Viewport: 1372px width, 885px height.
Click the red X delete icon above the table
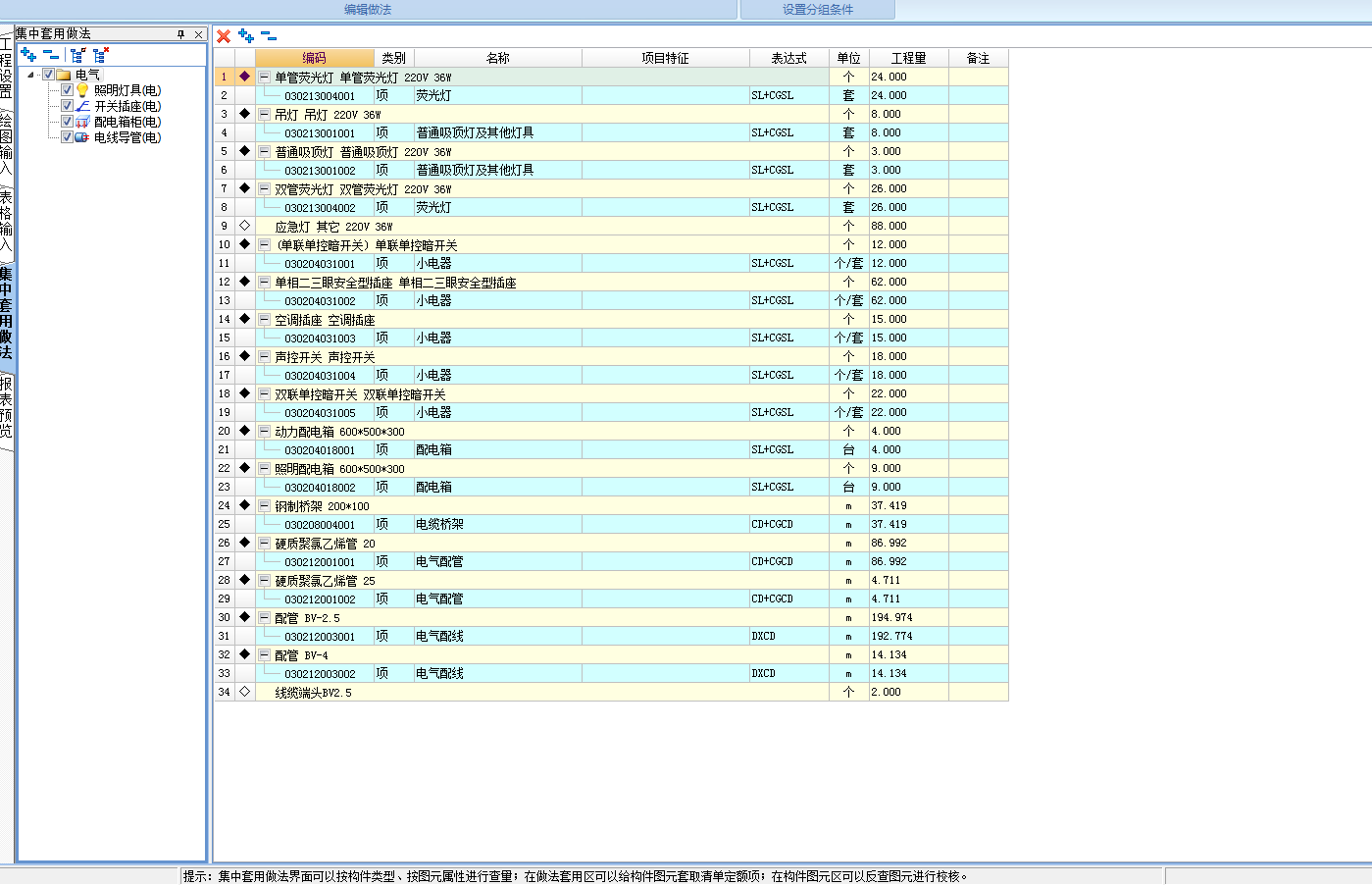(224, 36)
